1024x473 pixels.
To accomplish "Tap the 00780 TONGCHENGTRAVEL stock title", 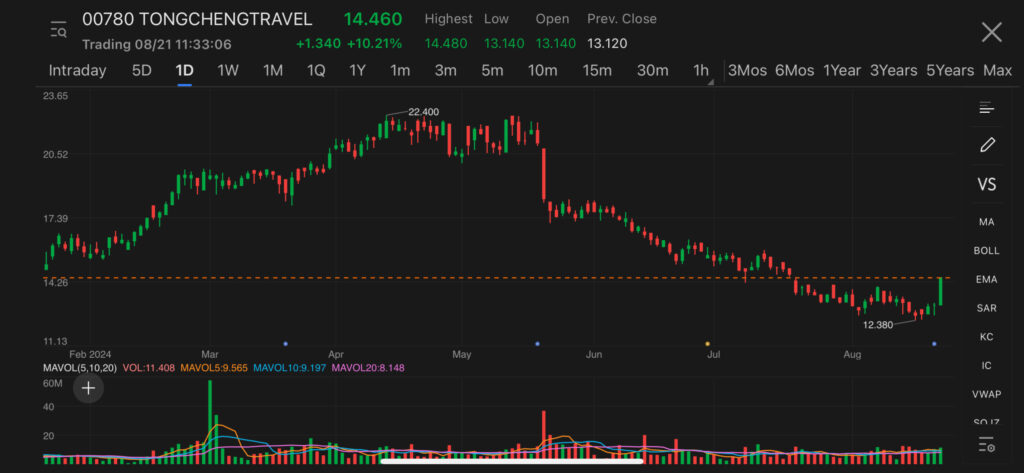I will (197, 20).
